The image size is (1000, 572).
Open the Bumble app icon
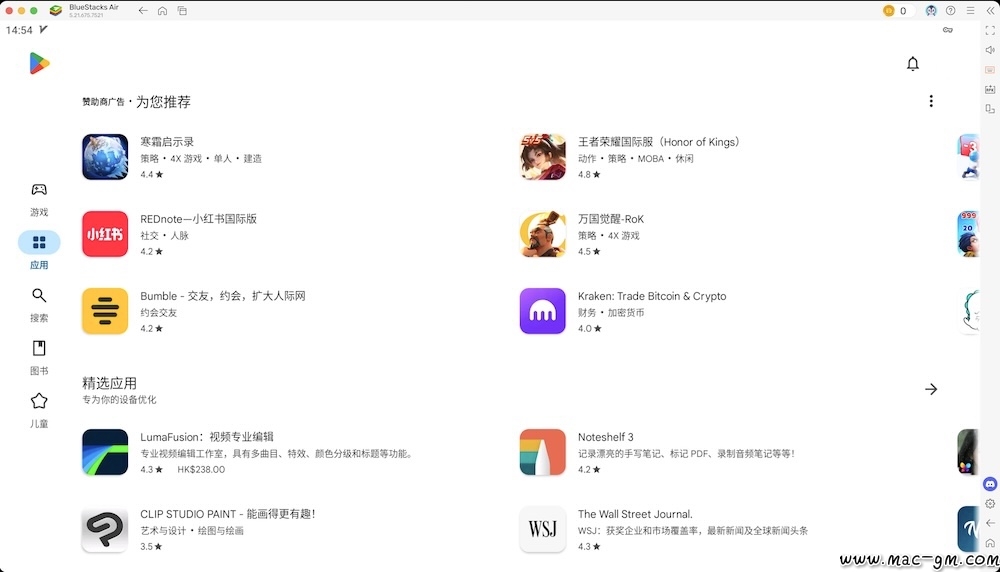pos(105,311)
